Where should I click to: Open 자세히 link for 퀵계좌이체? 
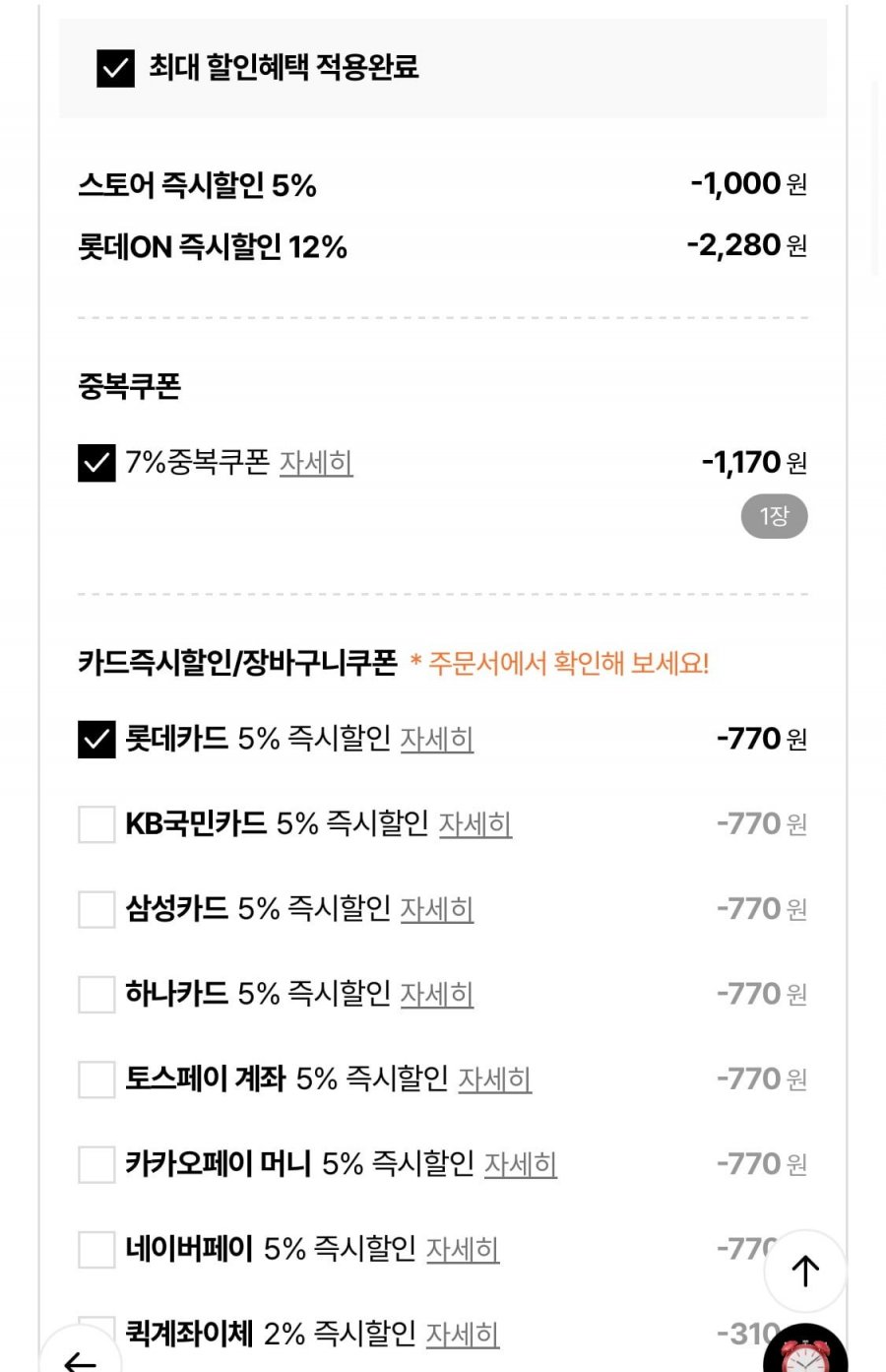(463, 1335)
